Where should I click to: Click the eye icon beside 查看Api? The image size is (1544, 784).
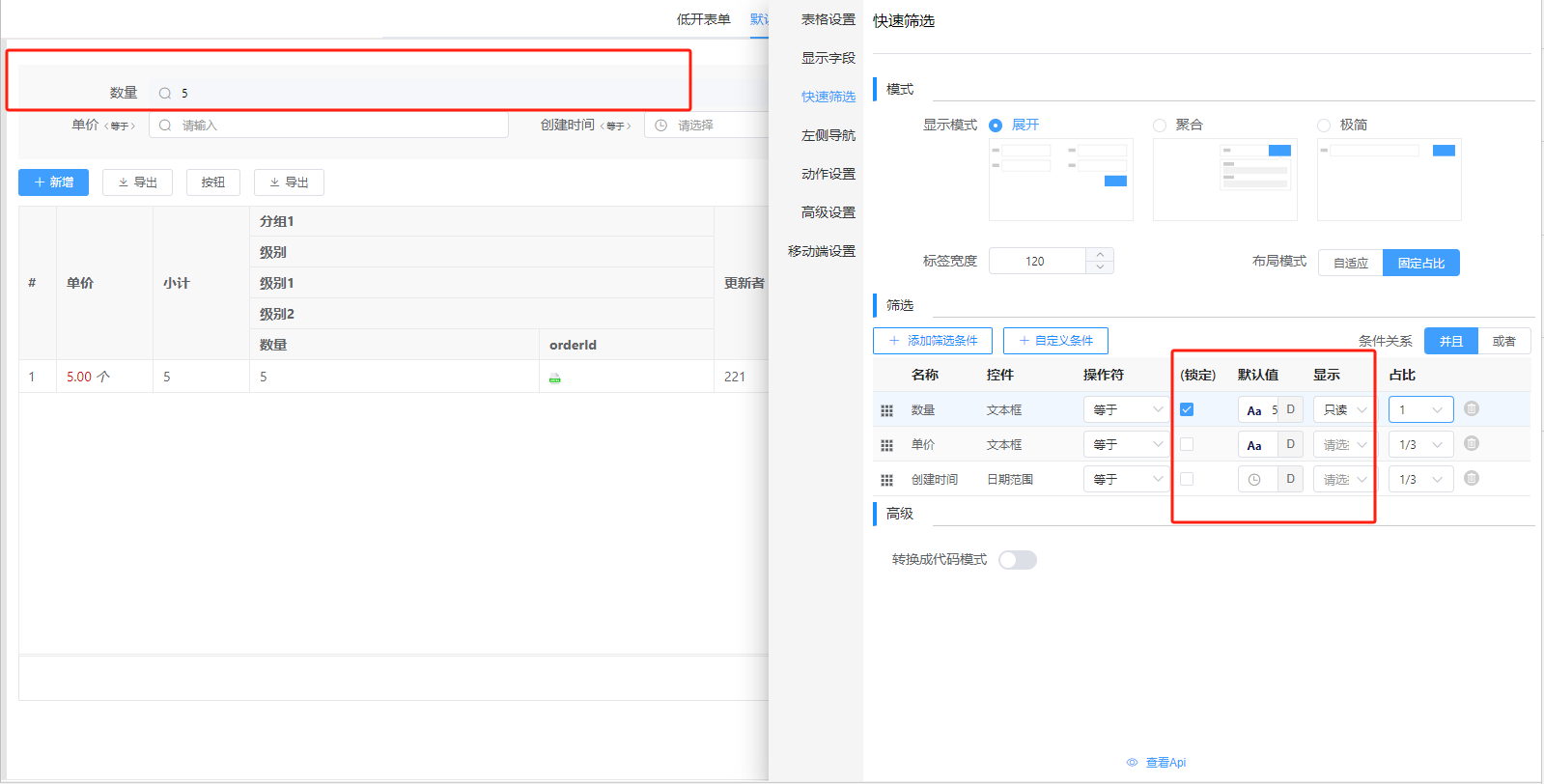1132,763
